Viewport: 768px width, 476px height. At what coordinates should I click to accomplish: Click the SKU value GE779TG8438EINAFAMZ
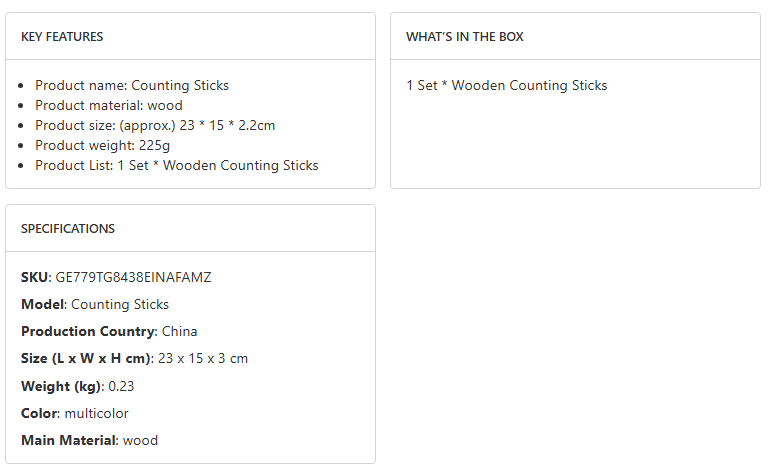click(133, 278)
